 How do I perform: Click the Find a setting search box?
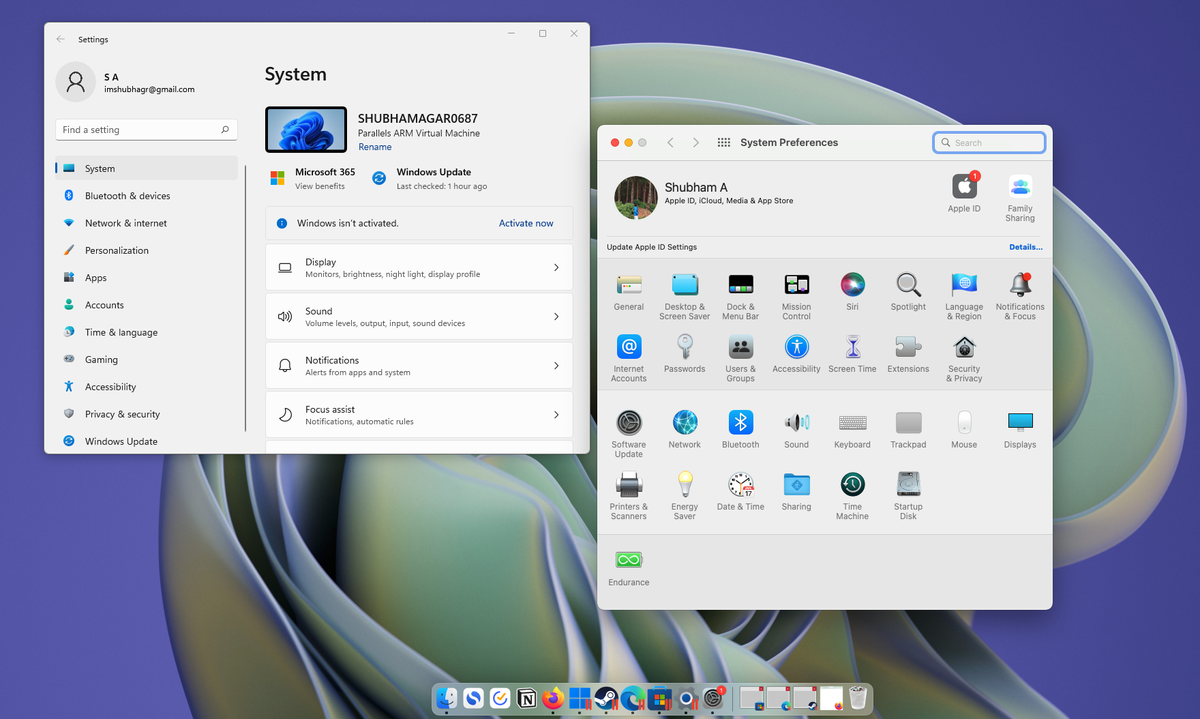click(x=146, y=129)
